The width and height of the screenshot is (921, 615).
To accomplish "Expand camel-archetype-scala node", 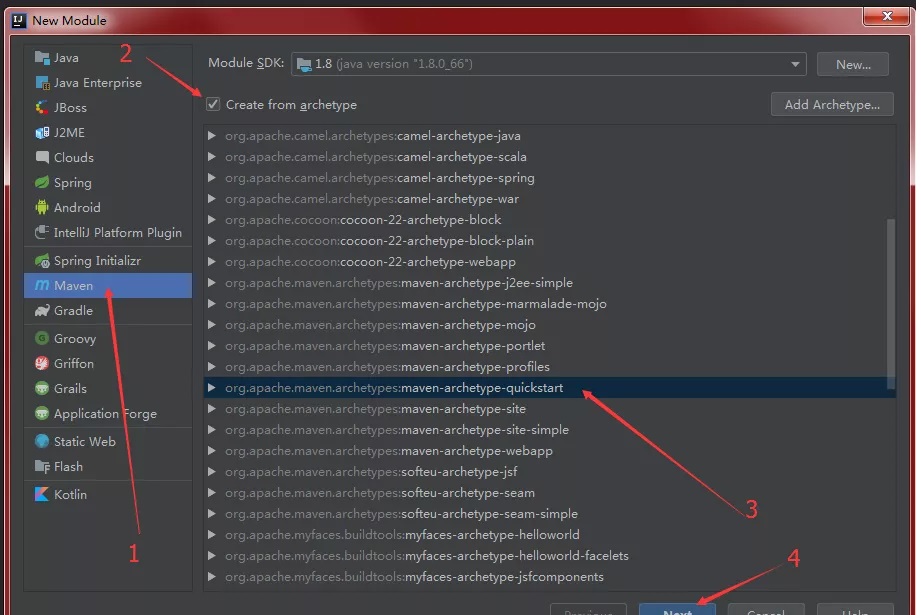I will click(x=211, y=157).
